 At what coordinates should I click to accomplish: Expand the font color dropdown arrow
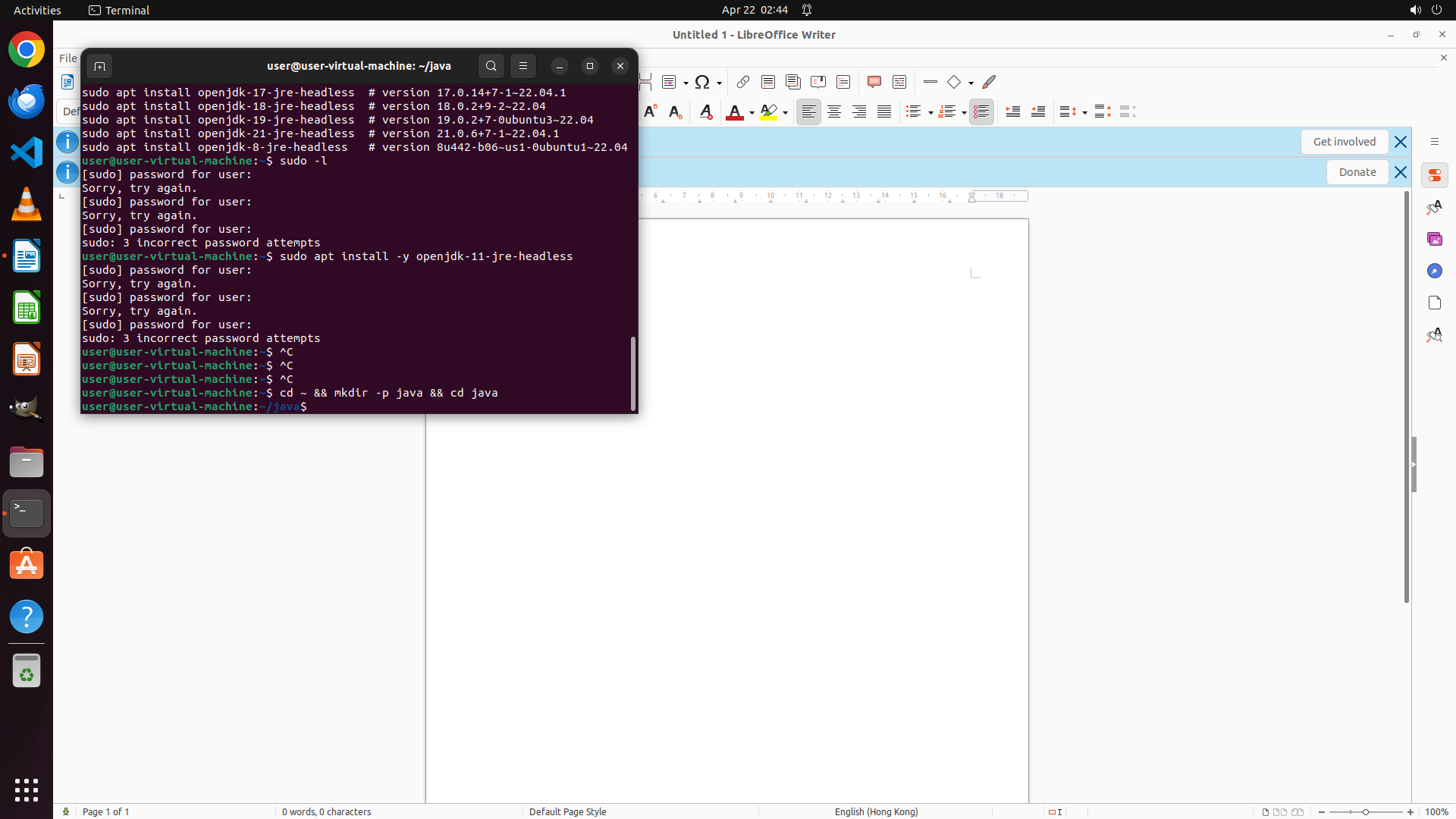[752, 113]
